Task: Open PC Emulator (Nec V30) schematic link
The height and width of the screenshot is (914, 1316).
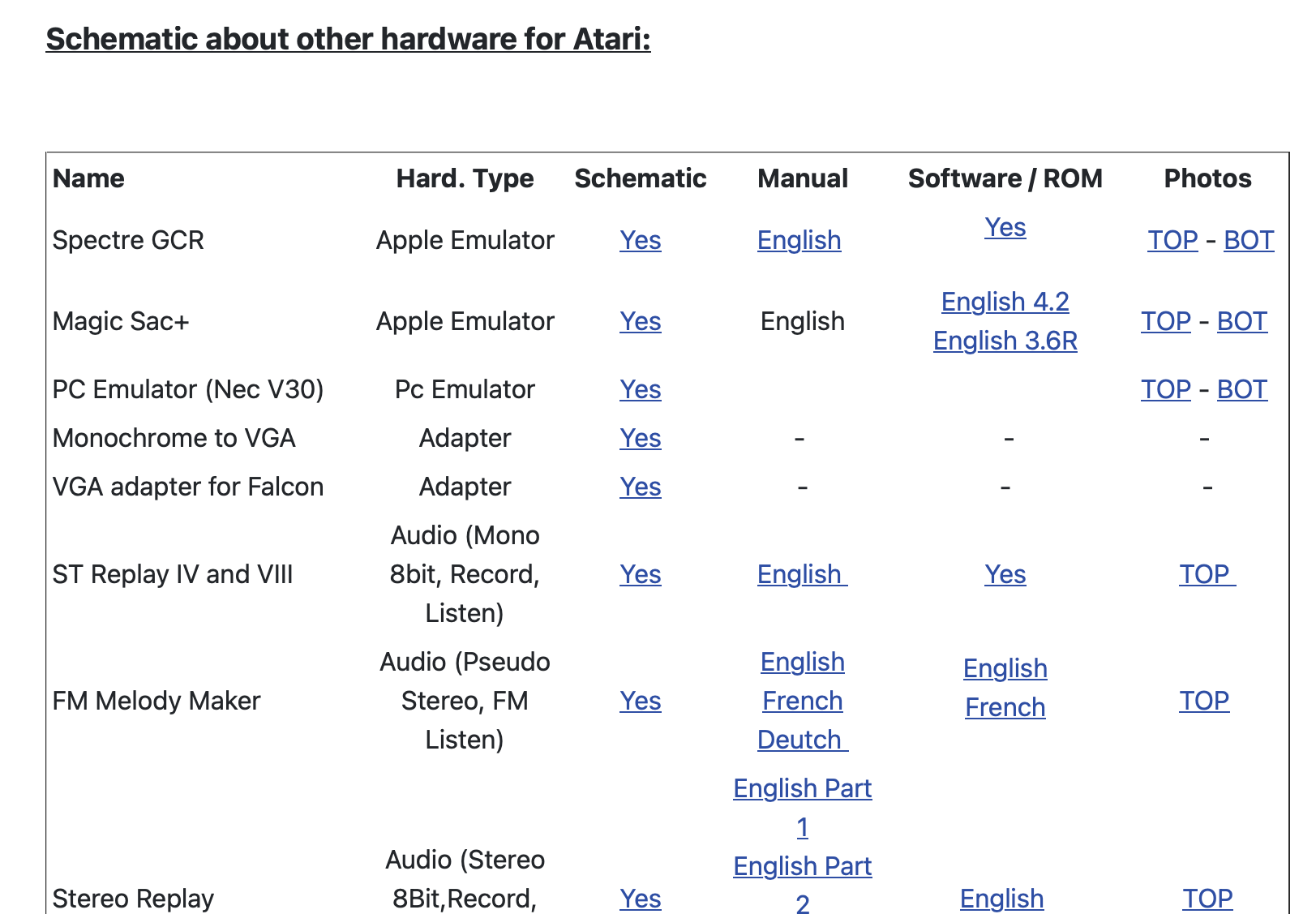Action: click(640, 389)
